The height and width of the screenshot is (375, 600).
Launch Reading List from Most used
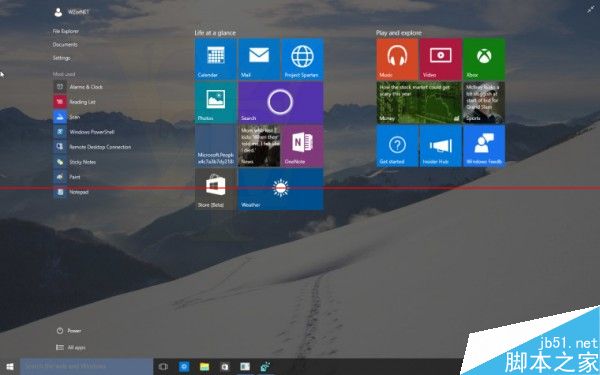tap(75, 102)
